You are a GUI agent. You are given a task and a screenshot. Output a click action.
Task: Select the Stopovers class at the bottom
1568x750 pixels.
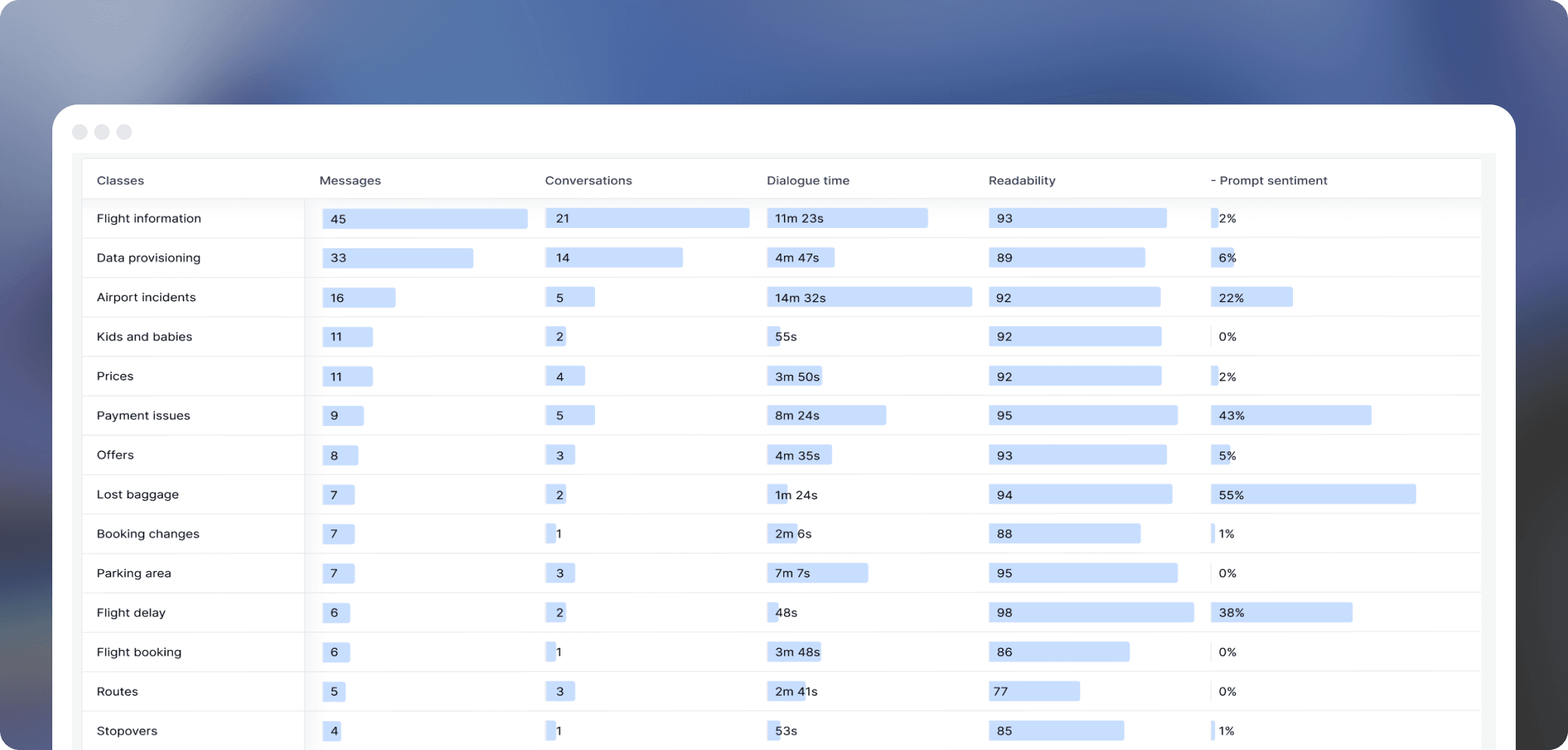[x=127, y=731]
